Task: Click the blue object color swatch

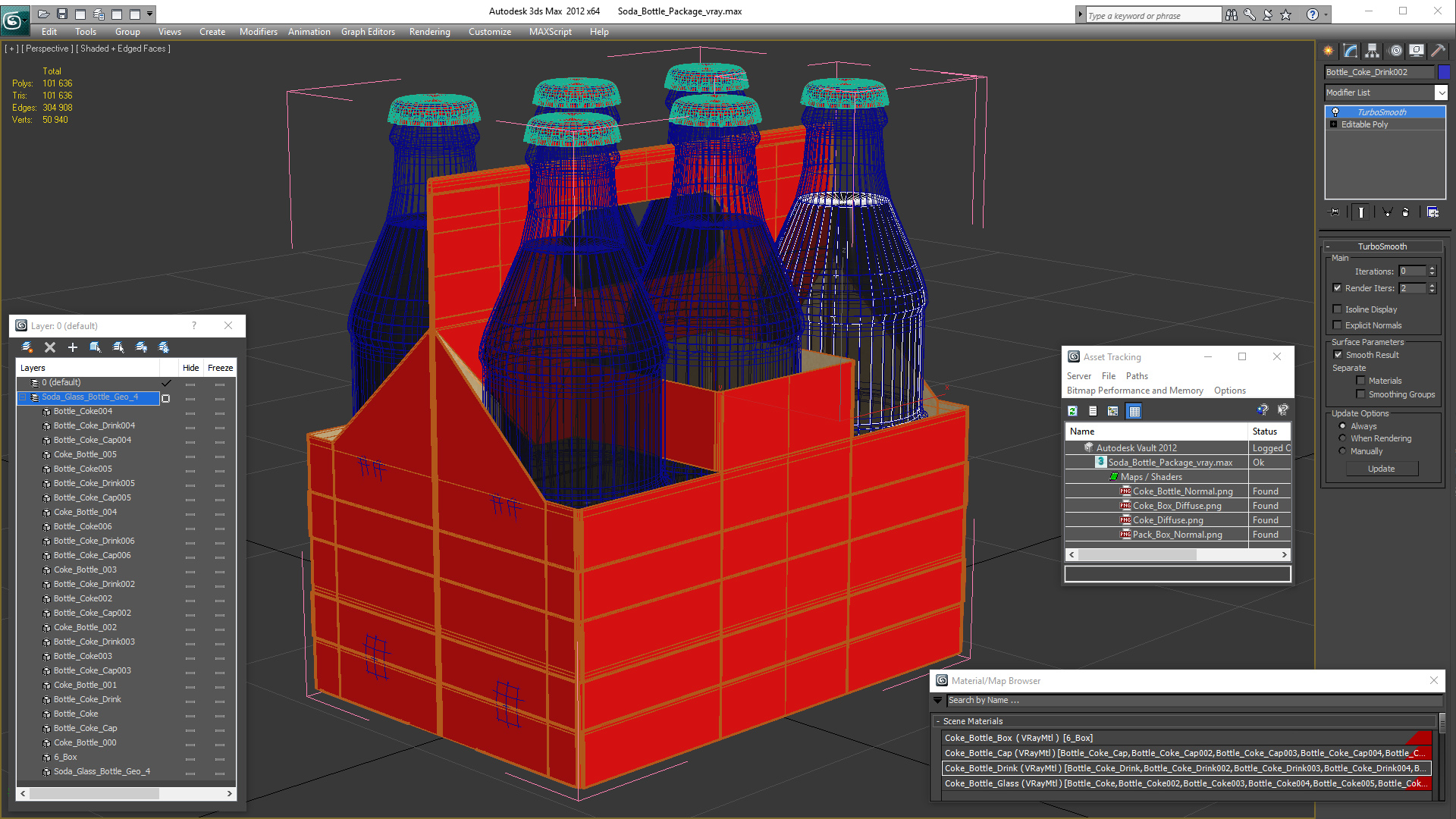Action: pos(1444,72)
